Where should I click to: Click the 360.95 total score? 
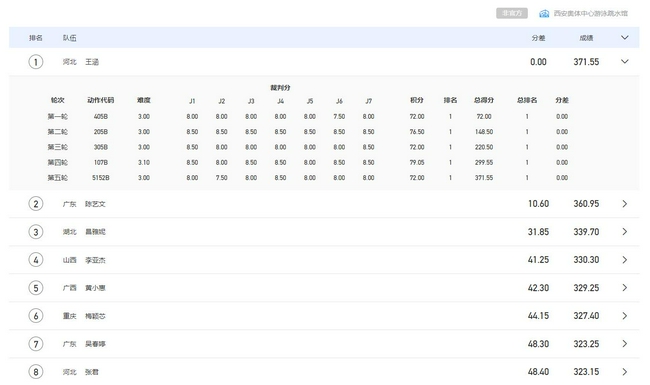pos(586,204)
